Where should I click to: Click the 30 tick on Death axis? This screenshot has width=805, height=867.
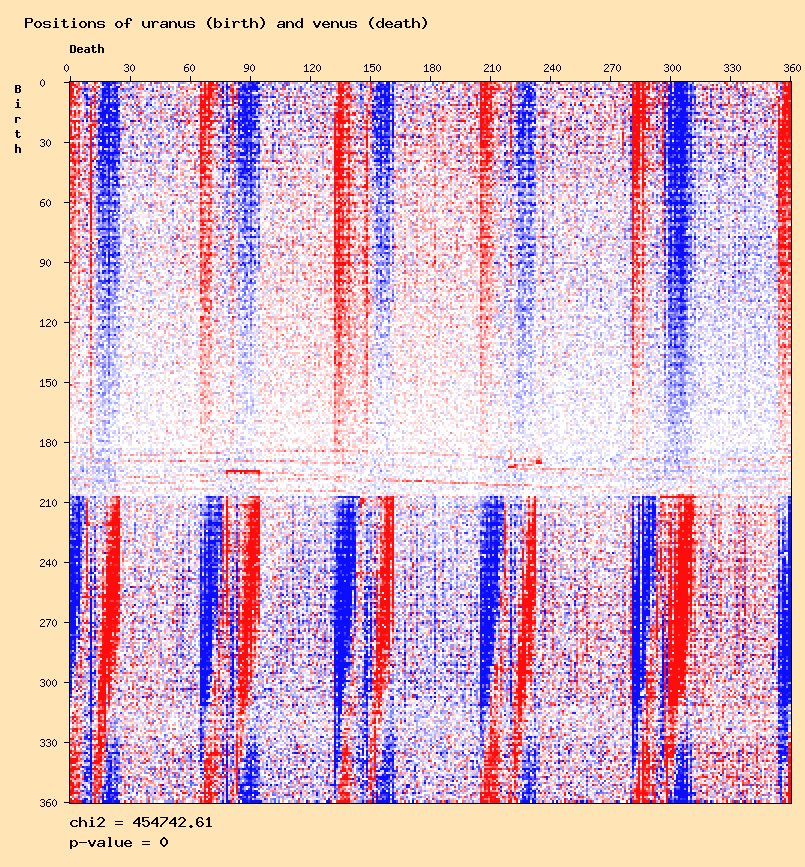pos(129,68)
